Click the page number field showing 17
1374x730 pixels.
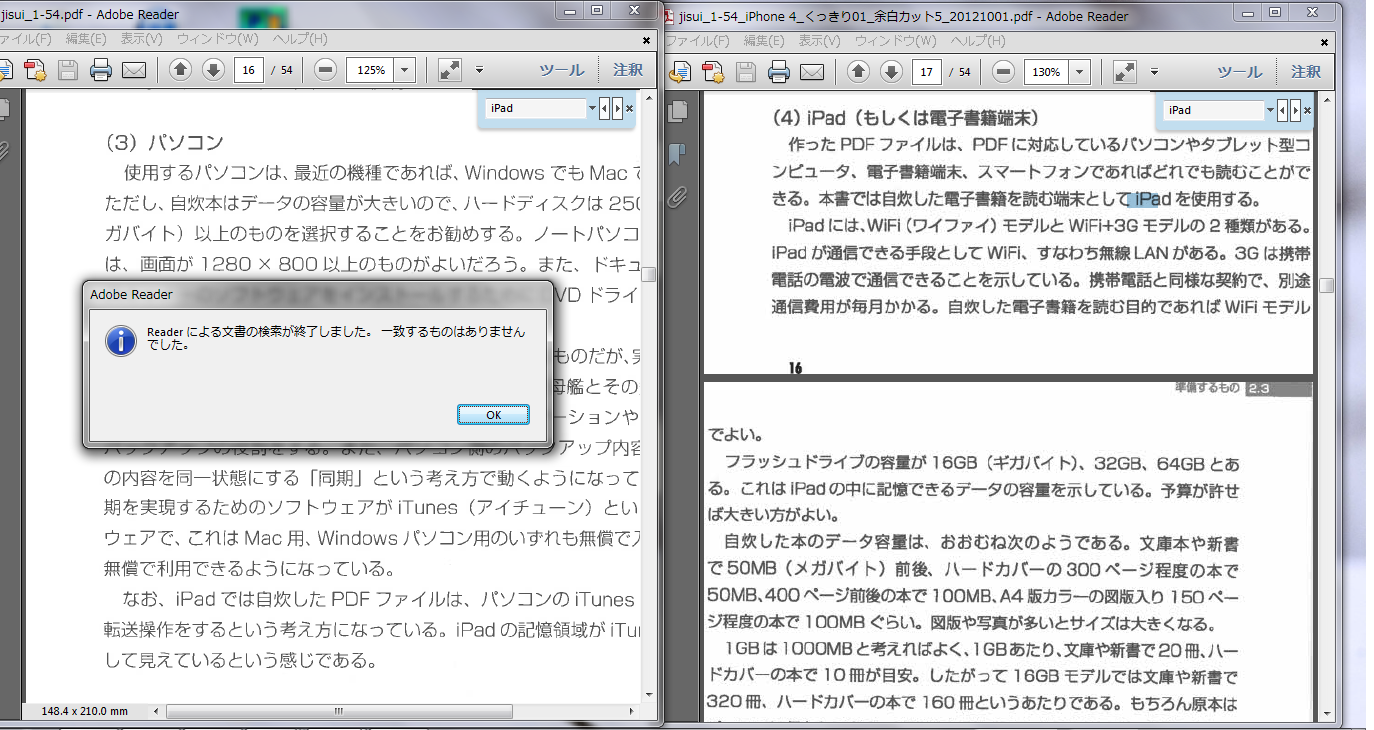click(927, 72)
